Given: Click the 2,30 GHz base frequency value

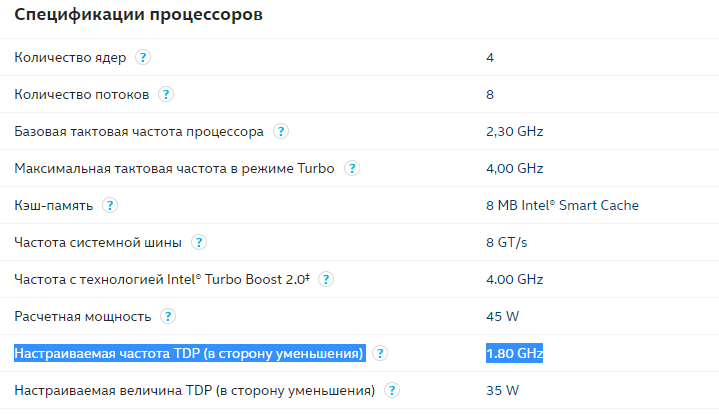Looking at the screenshot, I should coord(514,132).
